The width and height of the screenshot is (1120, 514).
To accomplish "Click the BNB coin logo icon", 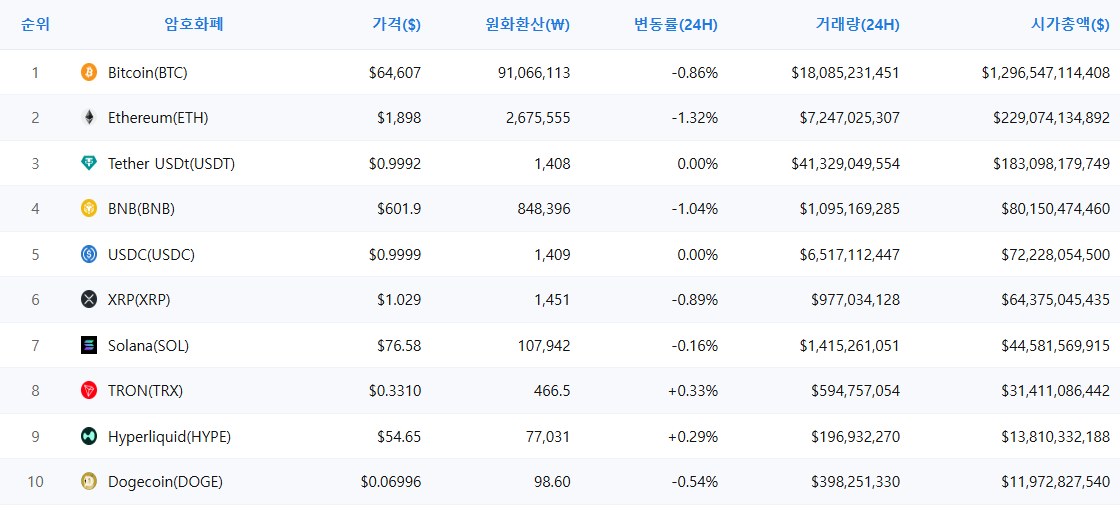I will pyautogui.click(x=89, y=208).
